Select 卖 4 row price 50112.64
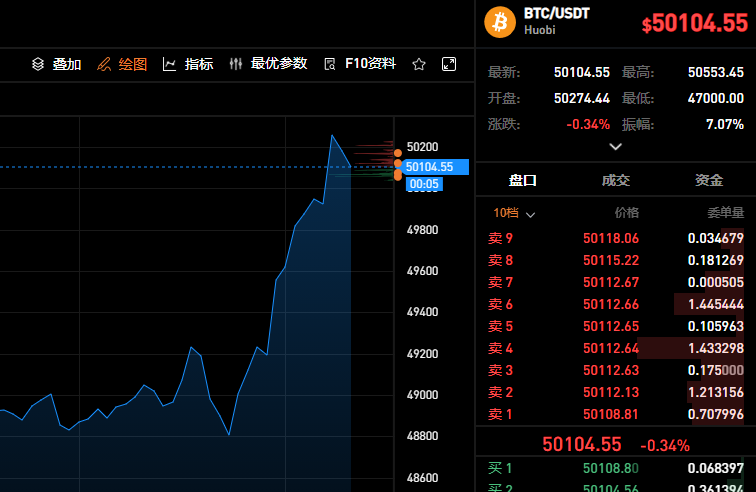This screenshot has height=492, width=756. [611, 348]
